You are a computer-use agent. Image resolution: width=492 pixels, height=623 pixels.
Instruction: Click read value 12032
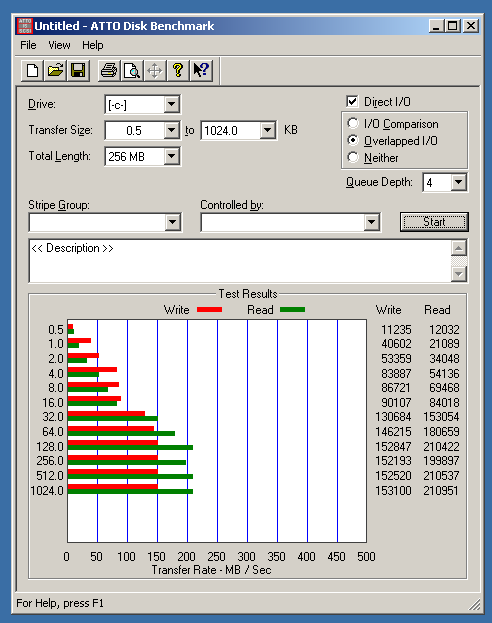point(444,330)
